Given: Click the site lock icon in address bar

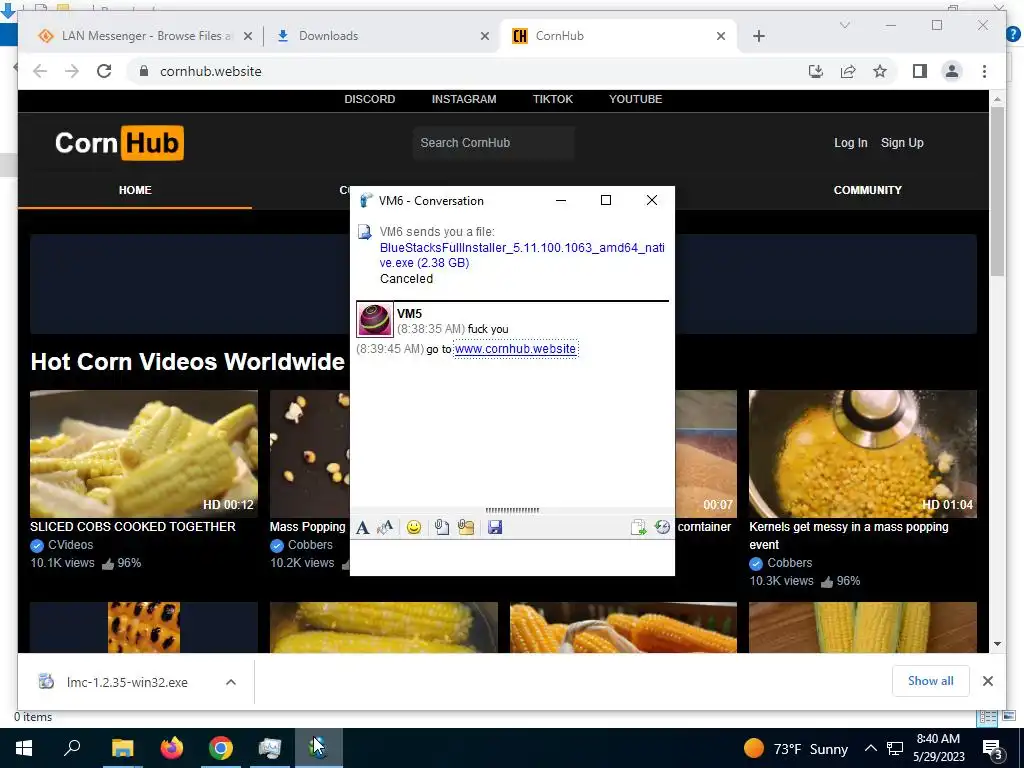Looking at the screenshot, I should point(144,71).
